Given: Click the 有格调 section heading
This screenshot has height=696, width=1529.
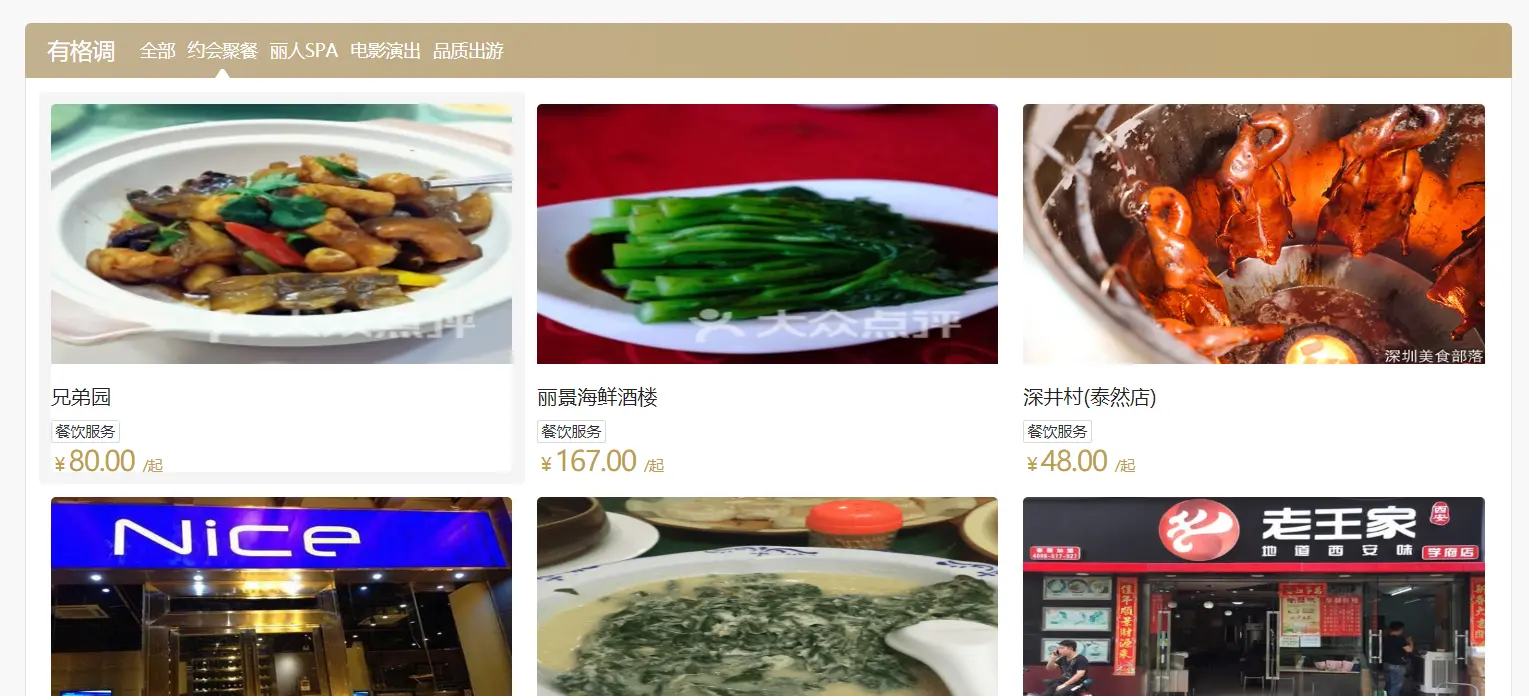Looking at the screenshot, I should click(81, 51).
